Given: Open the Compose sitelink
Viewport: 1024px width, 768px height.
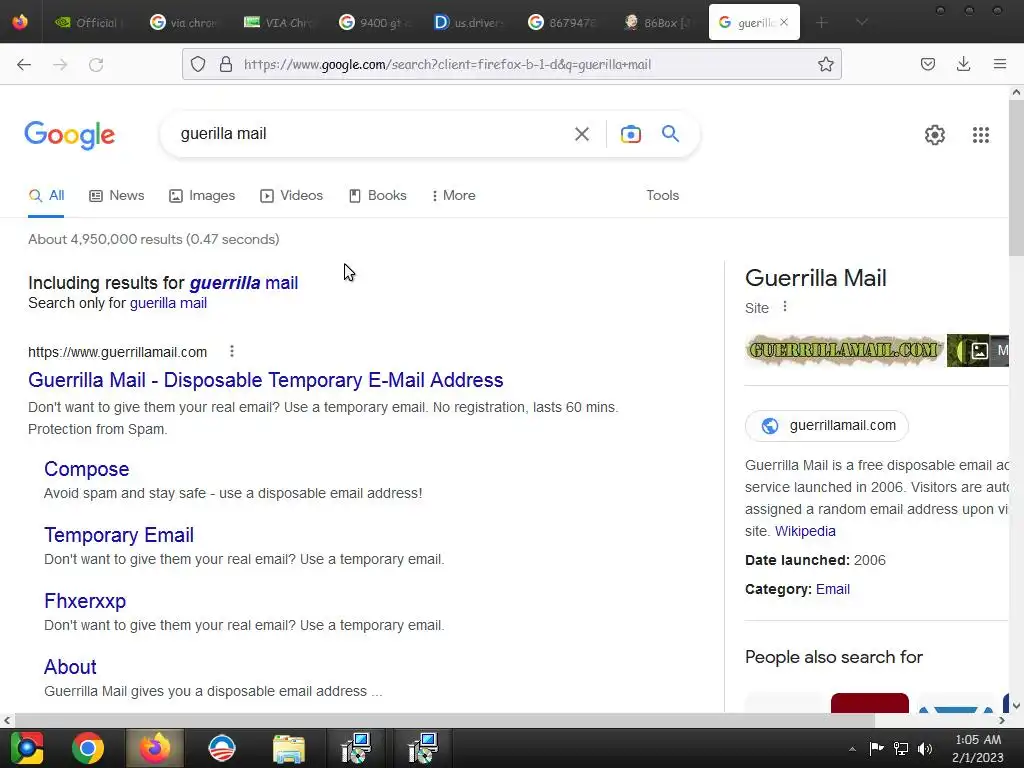Looking at the screenshot, I should (x=86, y=469).
